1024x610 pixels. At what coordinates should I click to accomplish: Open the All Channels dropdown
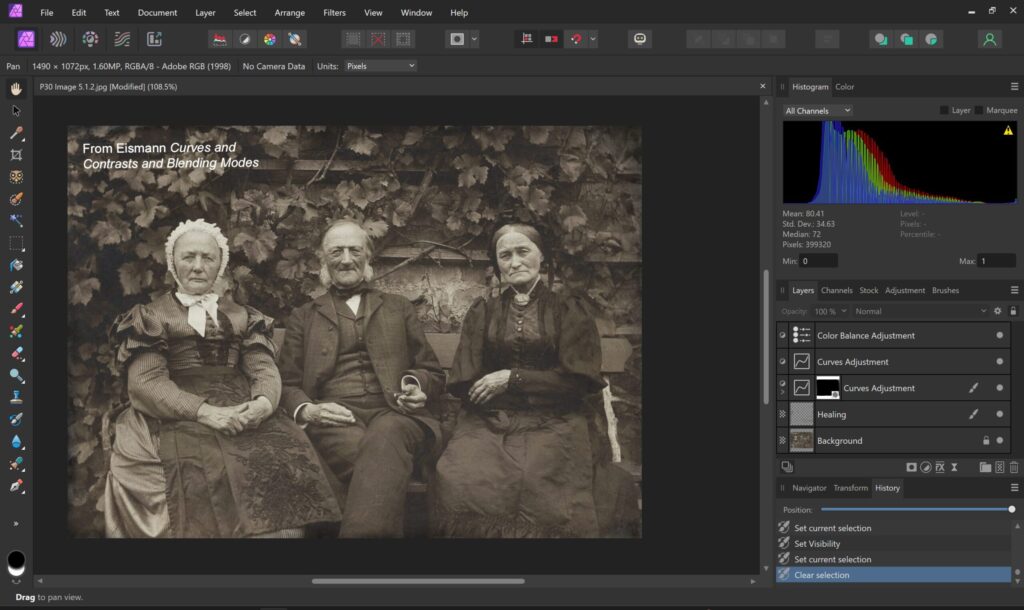click(818, 110)
